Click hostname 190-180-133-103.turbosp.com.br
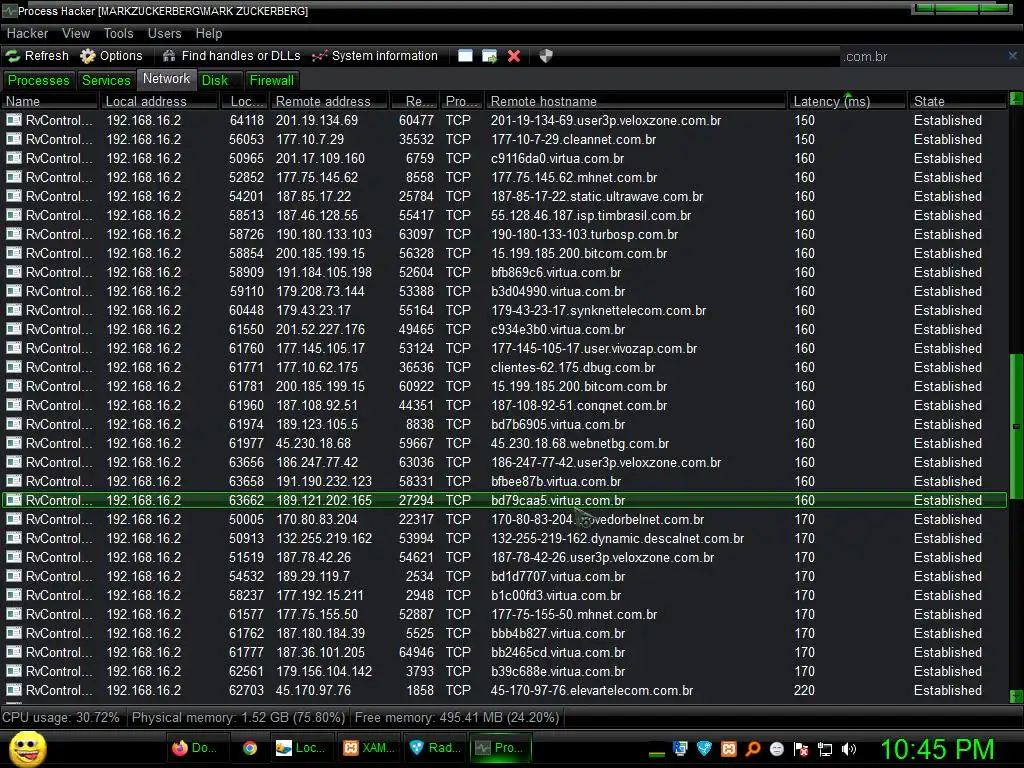Viewport: 1024px width, 768px height. (584, 234)
